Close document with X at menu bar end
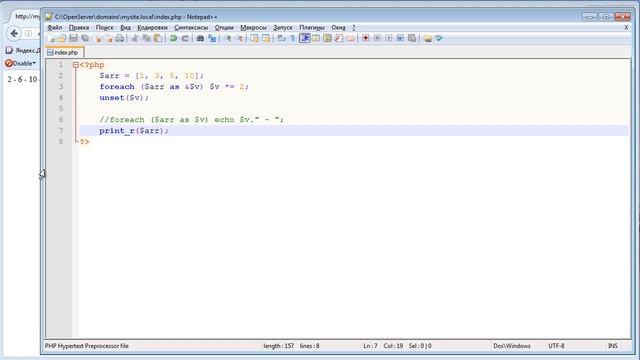640x360 pixels. tap(626, 27)
